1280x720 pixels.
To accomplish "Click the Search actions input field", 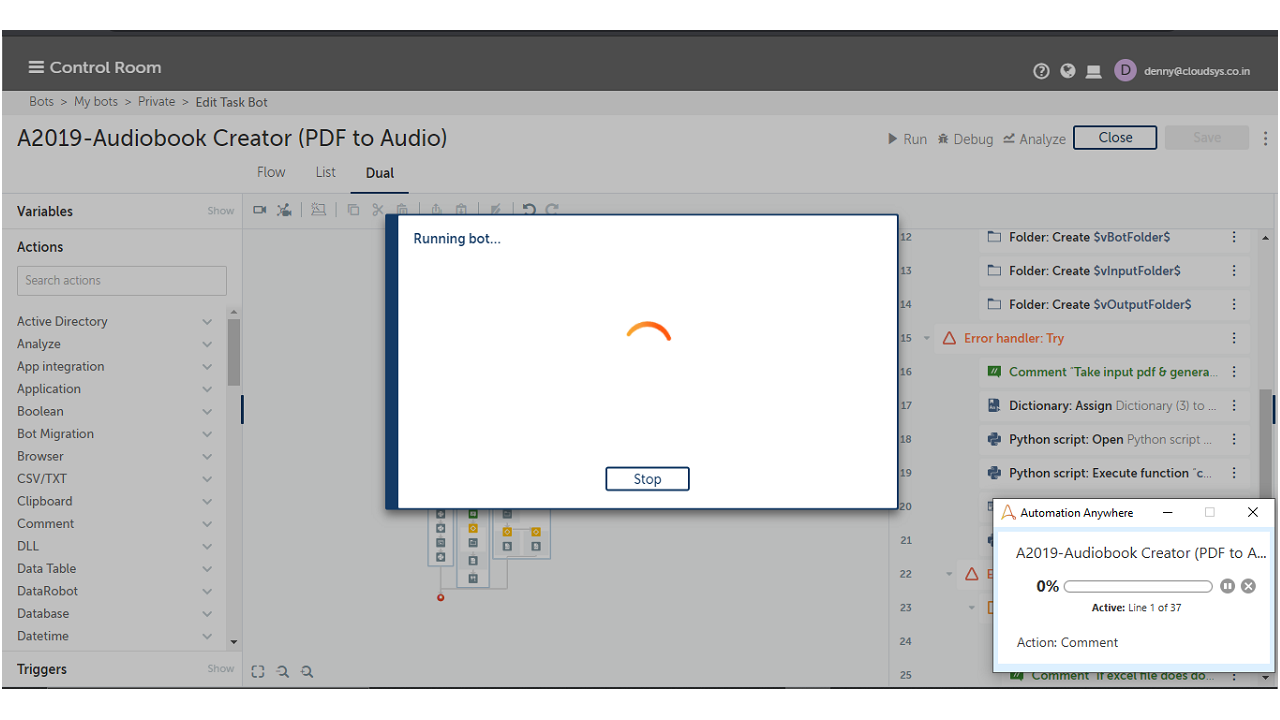I will (x=122, y=280).
